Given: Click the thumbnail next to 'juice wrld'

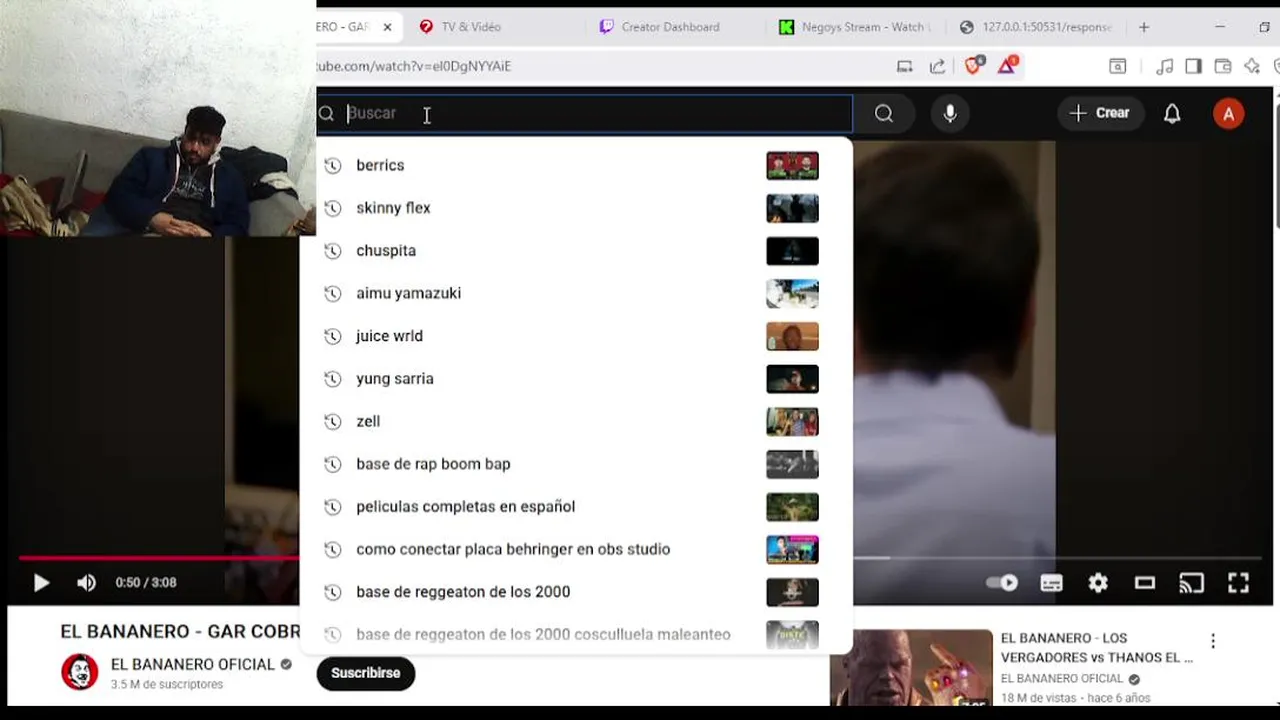Looking at the screenshot, I should tap(792, 336).
